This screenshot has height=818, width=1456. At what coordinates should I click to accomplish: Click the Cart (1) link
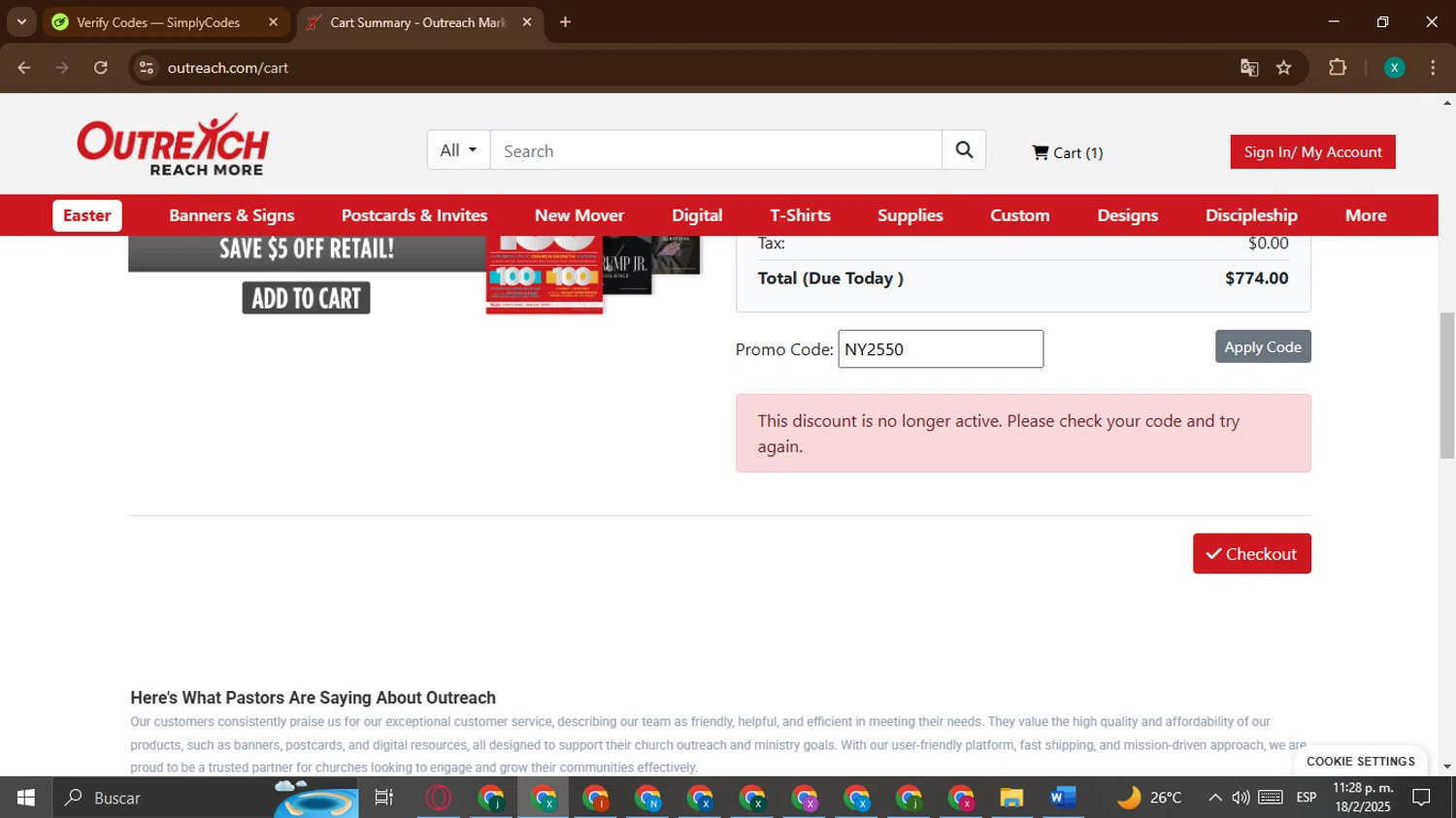pyautogui.click(x=1068, y=152)
